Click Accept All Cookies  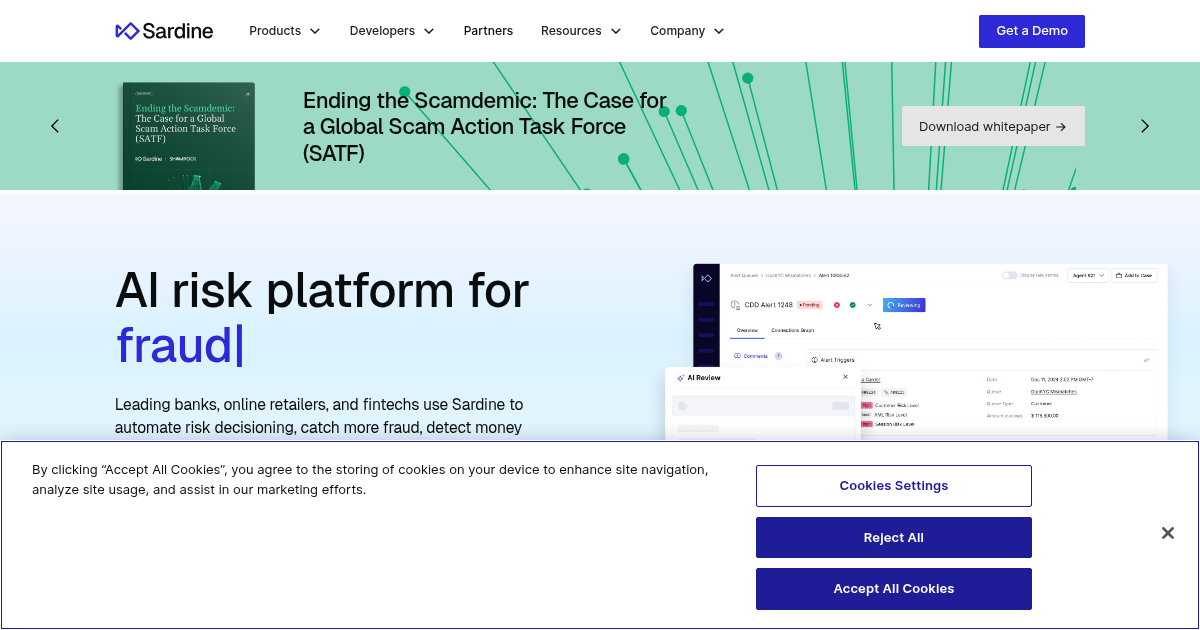click(894, 589)
